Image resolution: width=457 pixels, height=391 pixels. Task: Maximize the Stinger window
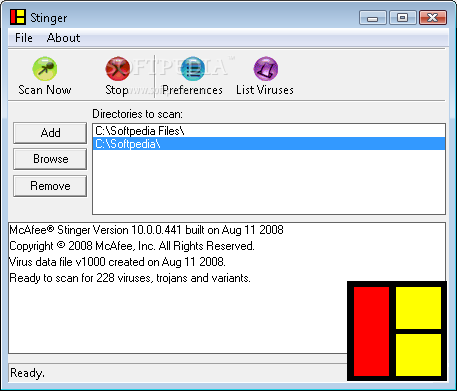point(402,17)
